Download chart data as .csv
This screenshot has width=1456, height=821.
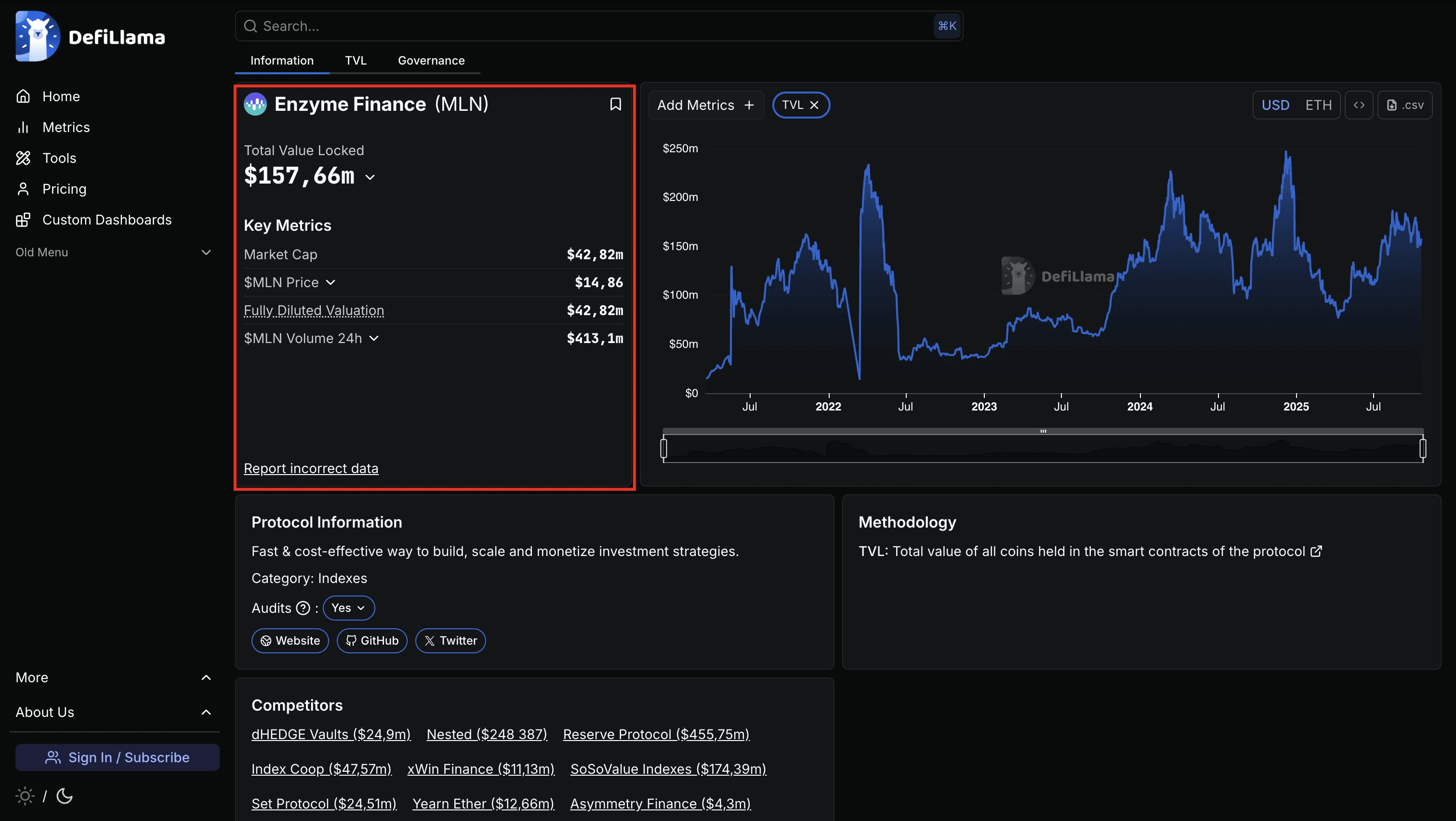1404,105
